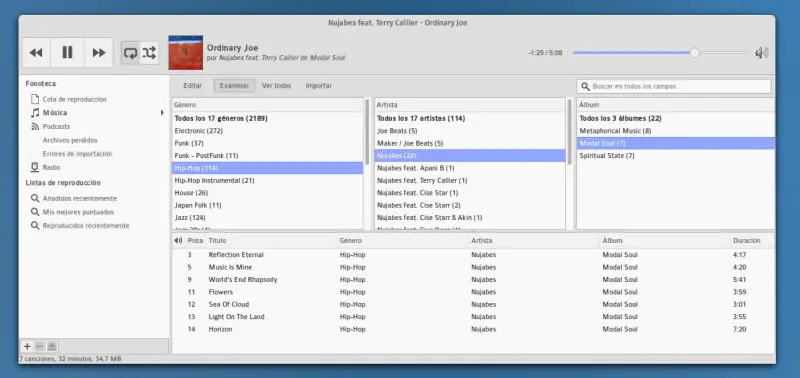Select the House (26) genre

[x=267, y=193]
